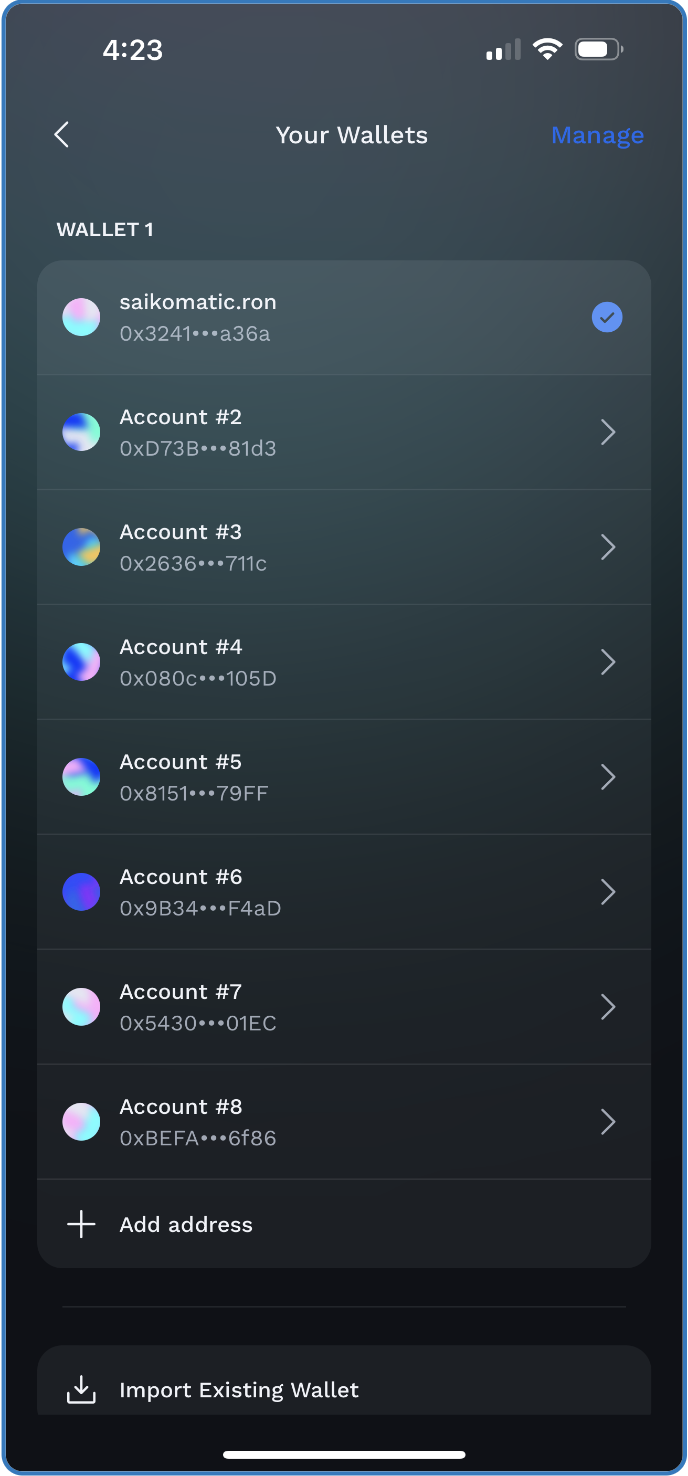Open Account #5 via its chevron
The image size is (688, 1476).
click(608, 777)
